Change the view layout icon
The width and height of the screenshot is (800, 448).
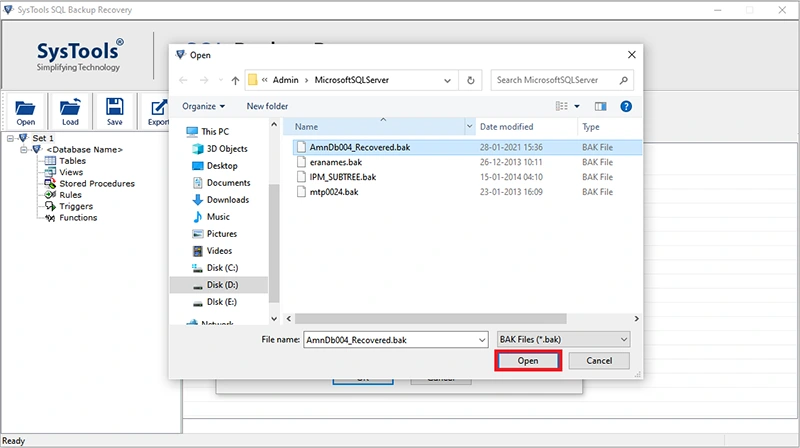pyautogui.click(x=561, y=106)
